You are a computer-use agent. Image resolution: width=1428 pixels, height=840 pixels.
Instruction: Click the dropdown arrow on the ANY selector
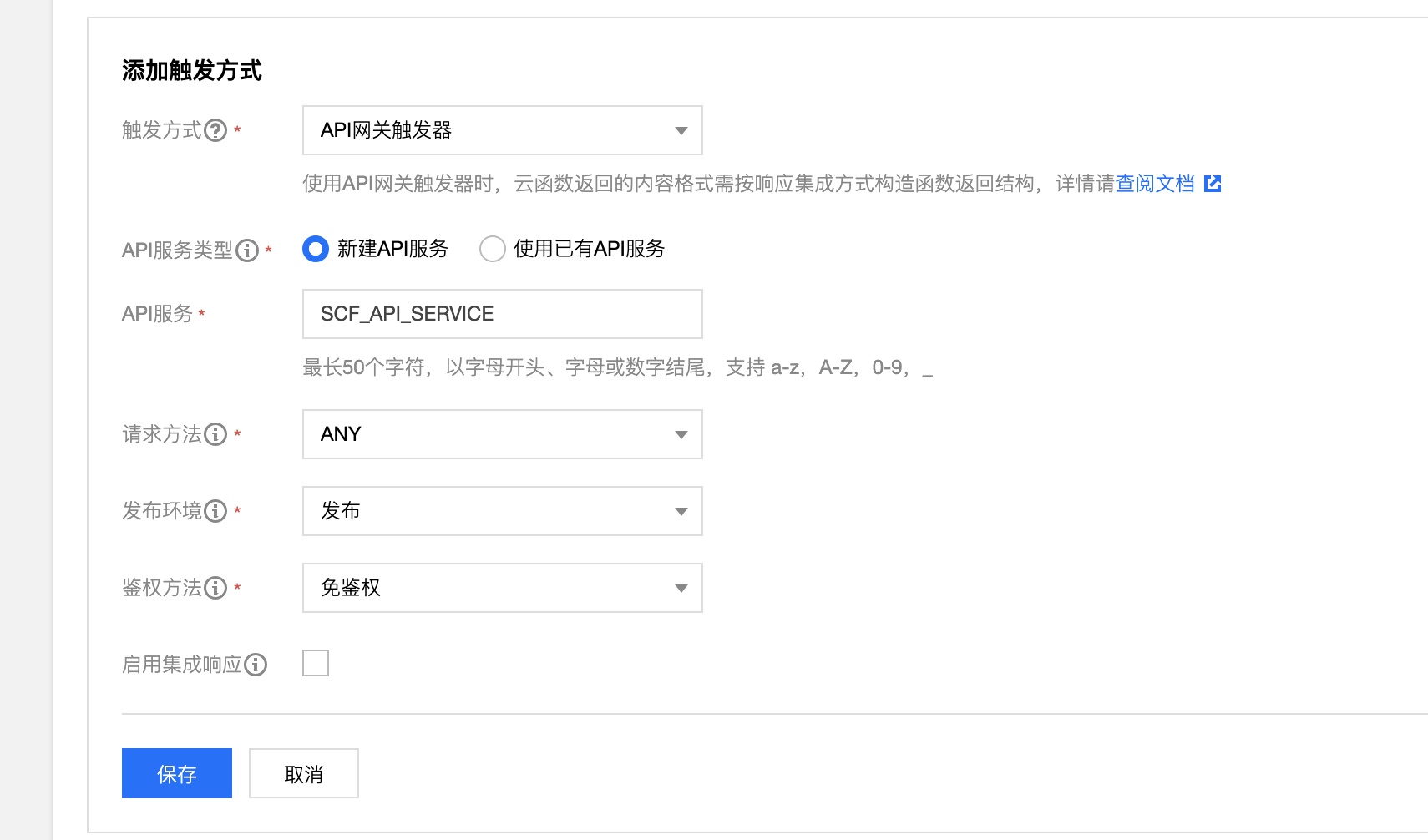point(681,434)
